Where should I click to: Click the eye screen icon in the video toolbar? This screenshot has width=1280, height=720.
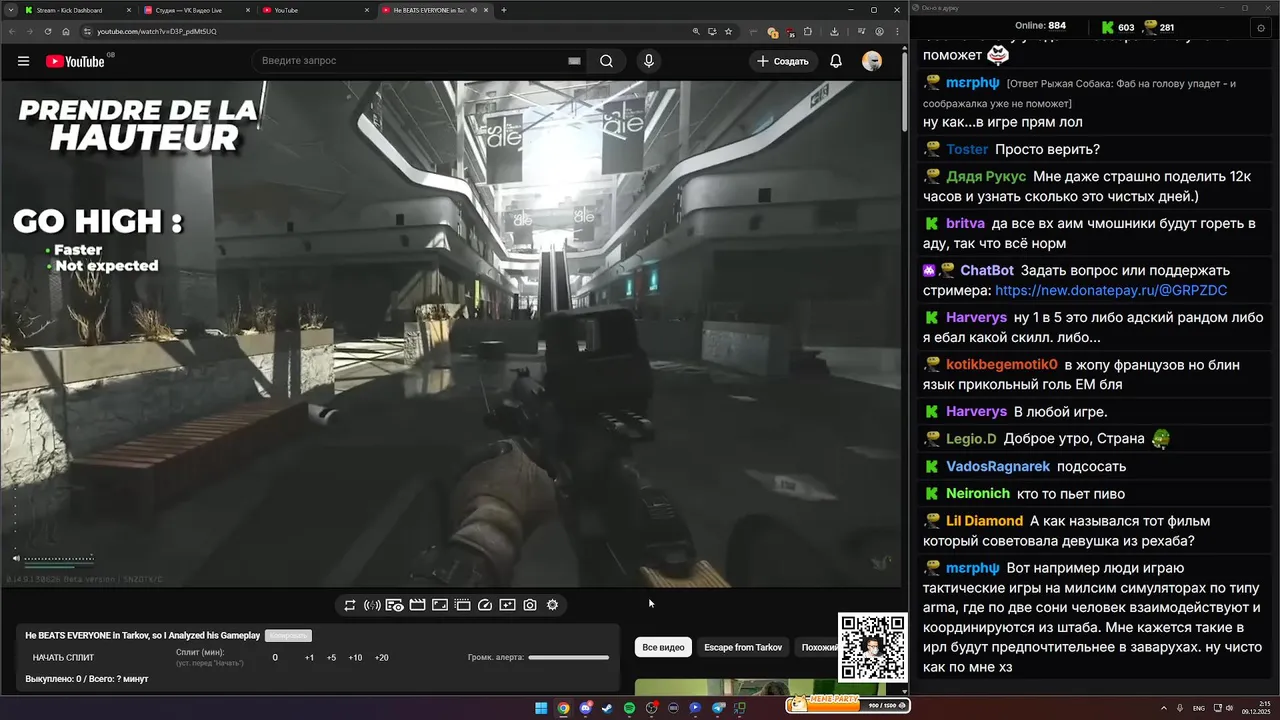(x=395, y=605)
